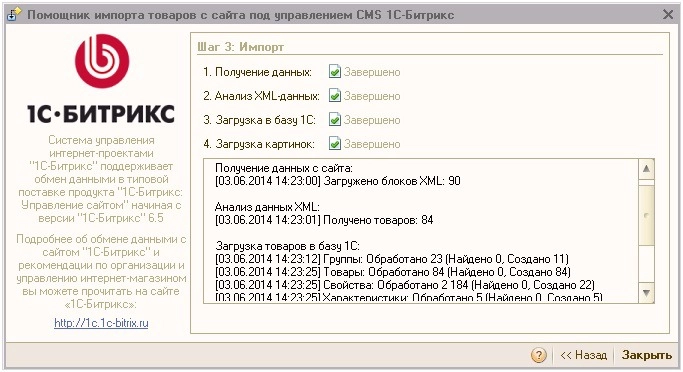The height and width of the screenshot is (372, 683).
Task: Click the log scrollbar up arrow
Action: [646, 169]
